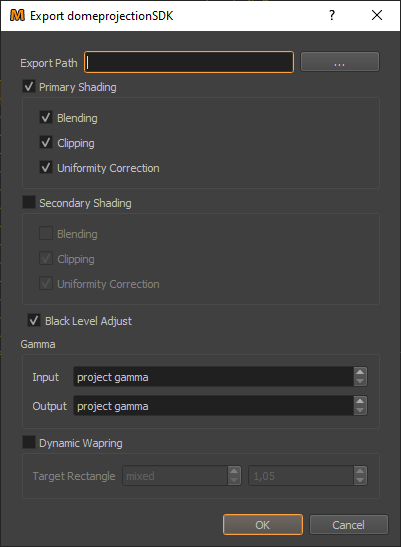Confirm export with the OK button
401x547 pixels.
[x=263, y=525]
